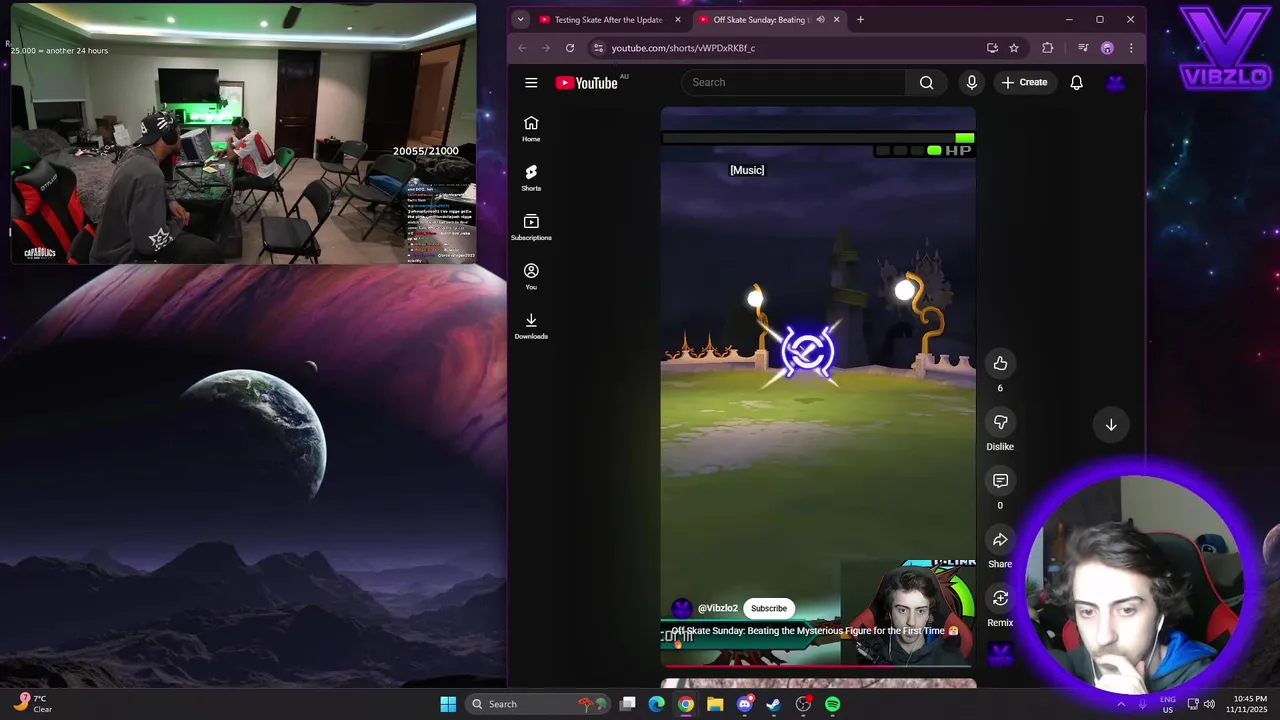Click the YouTube search magnifier button
Viewport: 1280px width, 720px height.
[x=926, y=83]
